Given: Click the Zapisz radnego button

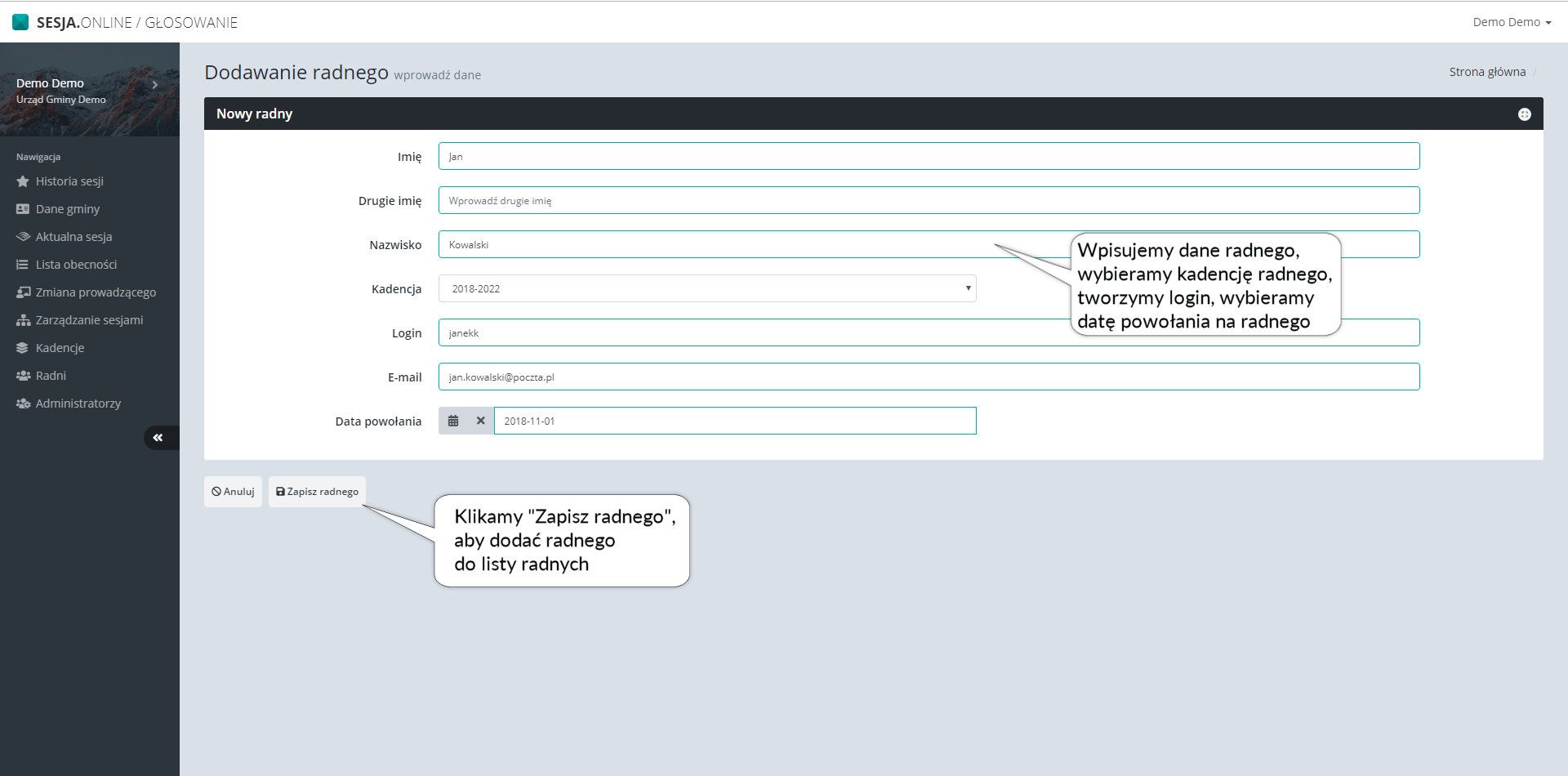Looking at the screenshot, I should (x=317, y=492).
